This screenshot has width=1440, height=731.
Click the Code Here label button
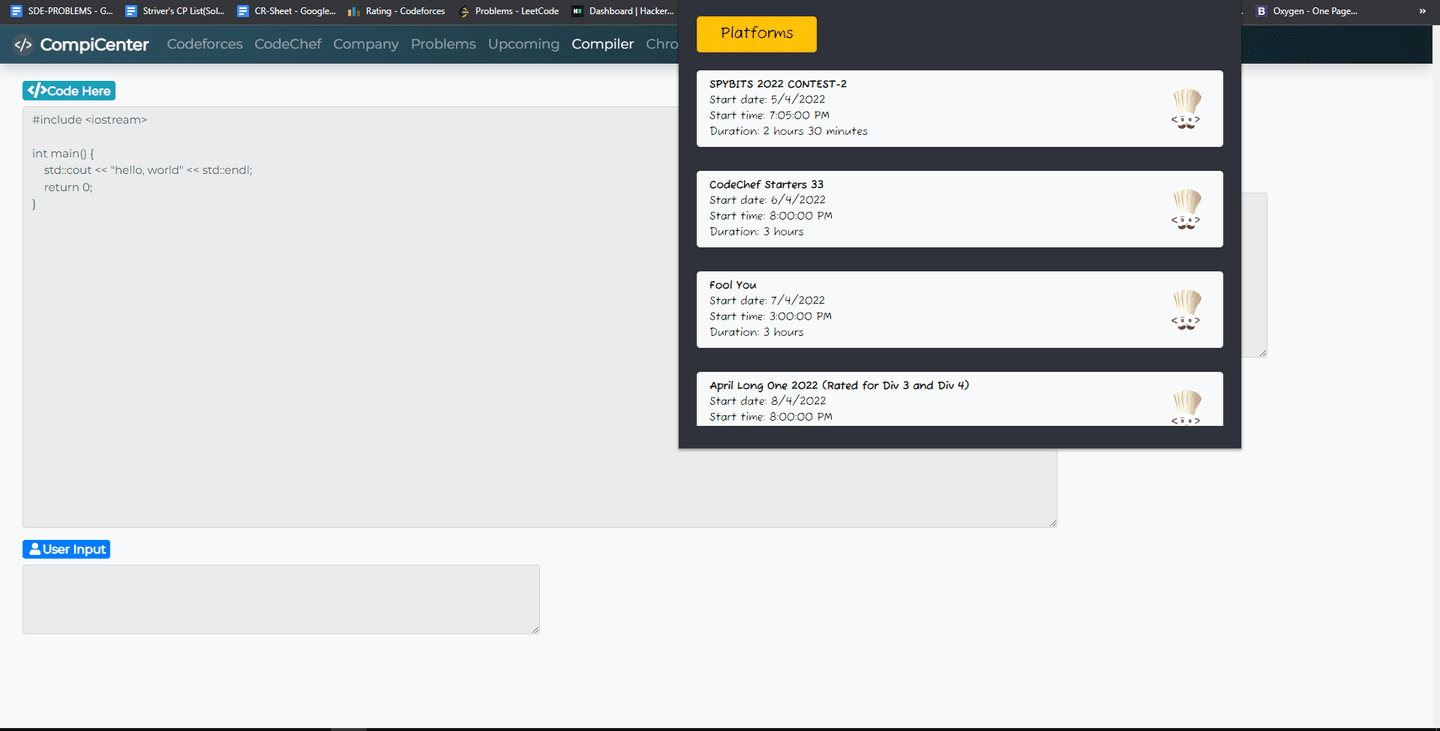click(x=69, y=91)
